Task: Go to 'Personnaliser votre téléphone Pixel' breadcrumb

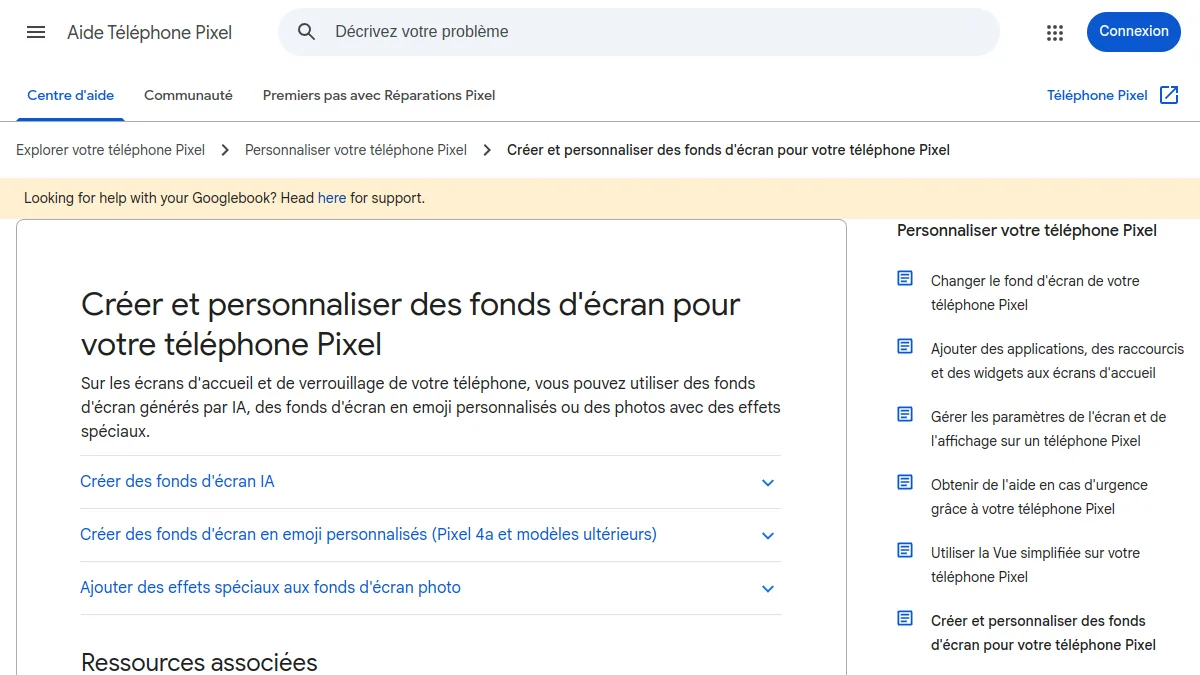Action: point(356,150)
